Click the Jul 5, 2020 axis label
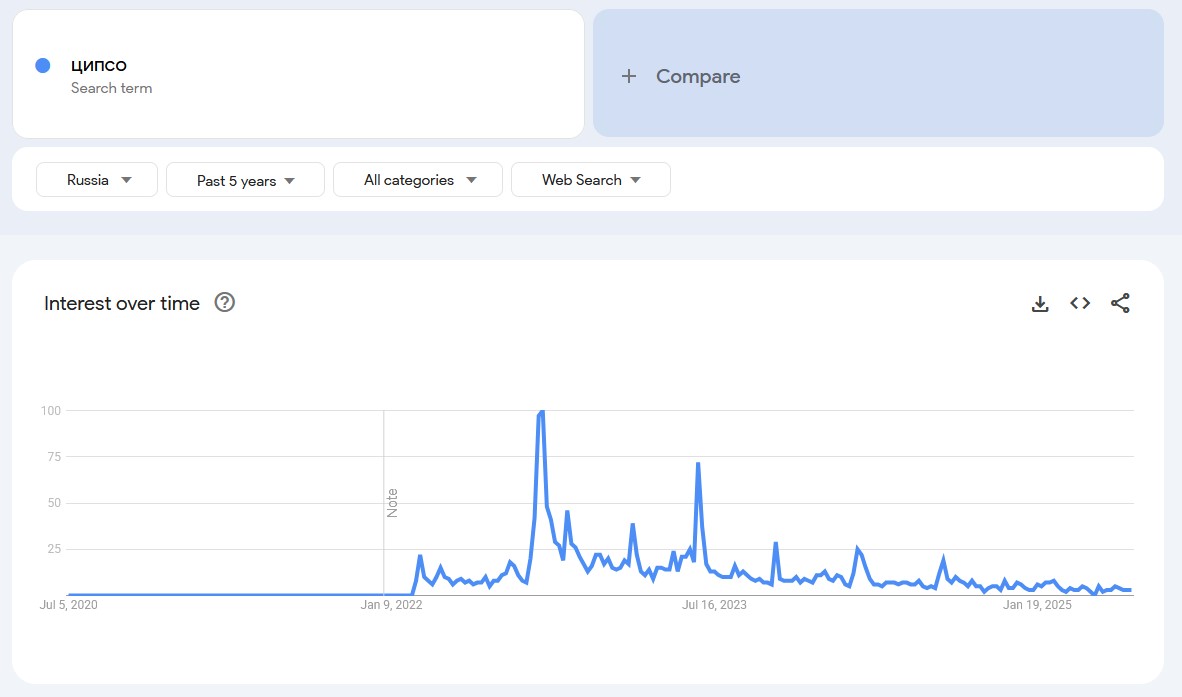 click(69, 604)
